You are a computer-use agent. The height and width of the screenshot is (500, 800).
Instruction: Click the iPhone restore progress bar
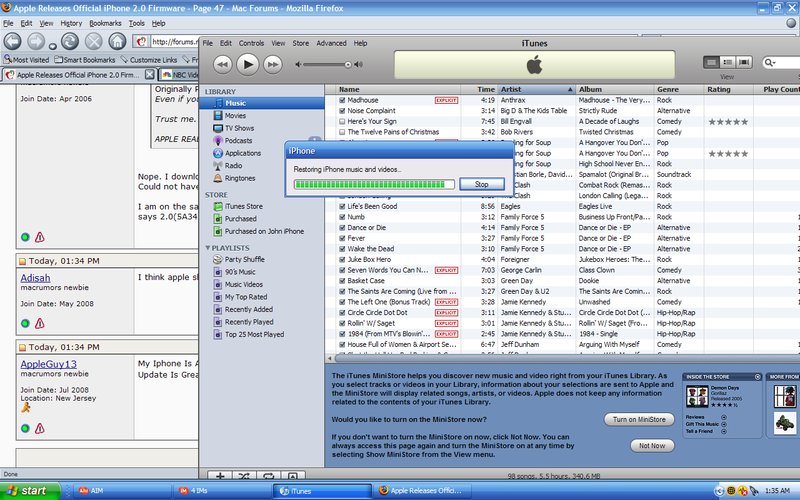pos(374,184)
